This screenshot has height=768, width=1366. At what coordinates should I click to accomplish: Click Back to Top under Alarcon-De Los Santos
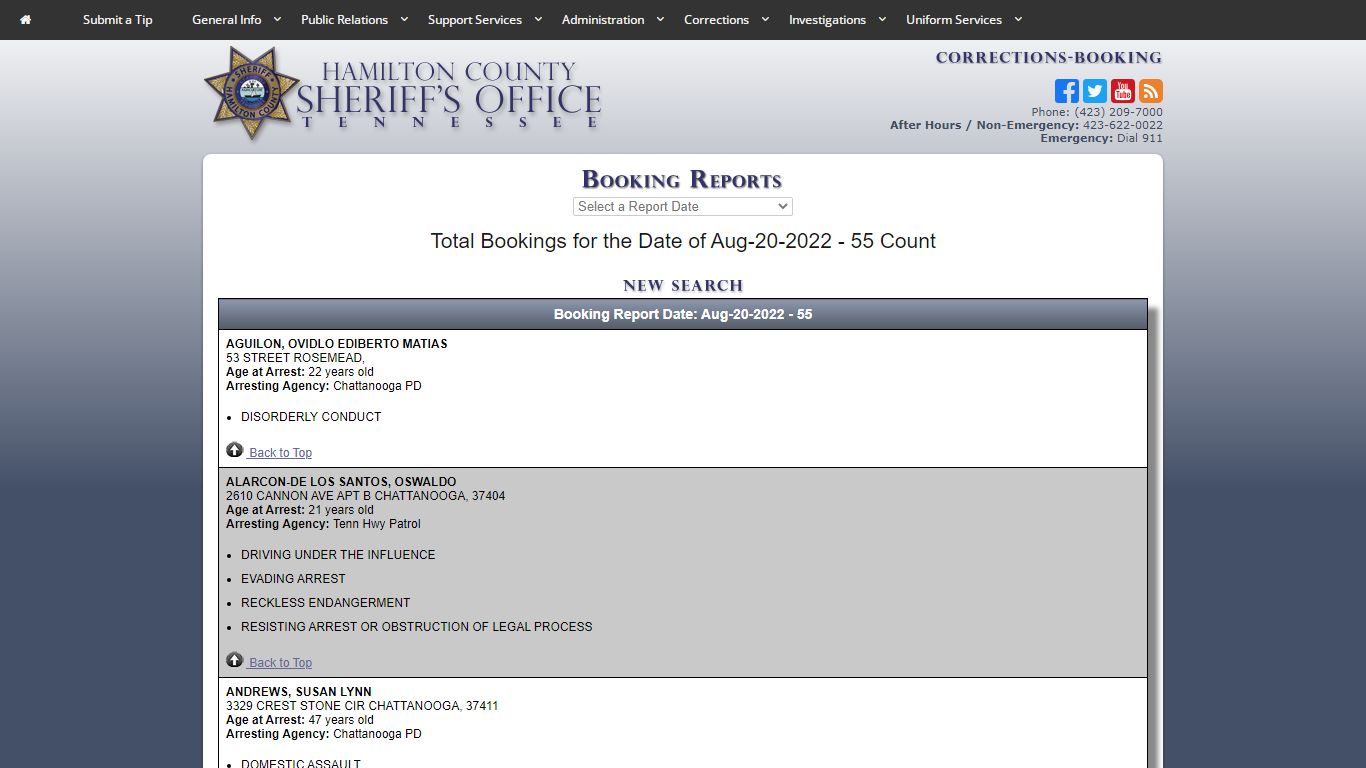[280, 663]
